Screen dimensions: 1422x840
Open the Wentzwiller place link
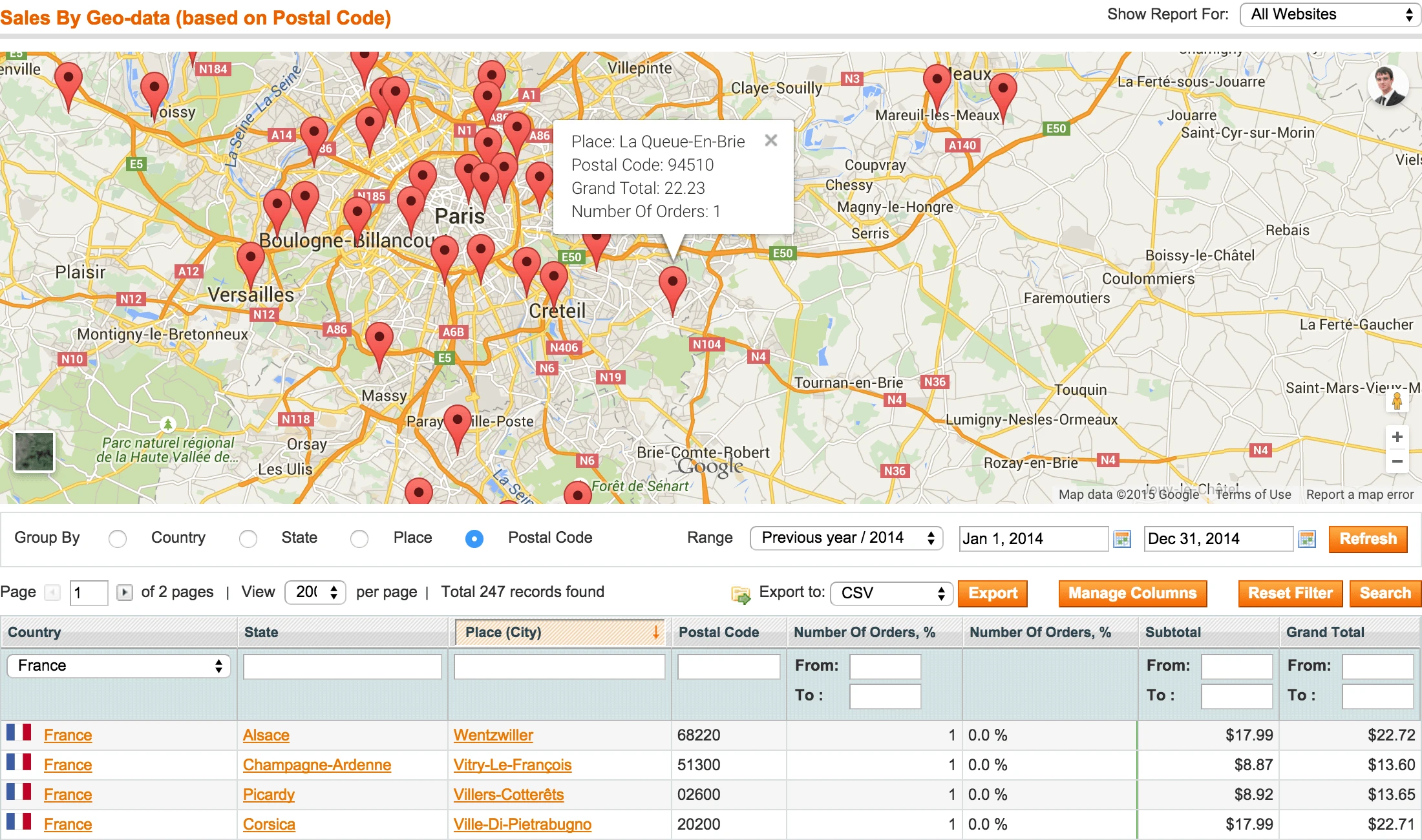tap(493, 735)
